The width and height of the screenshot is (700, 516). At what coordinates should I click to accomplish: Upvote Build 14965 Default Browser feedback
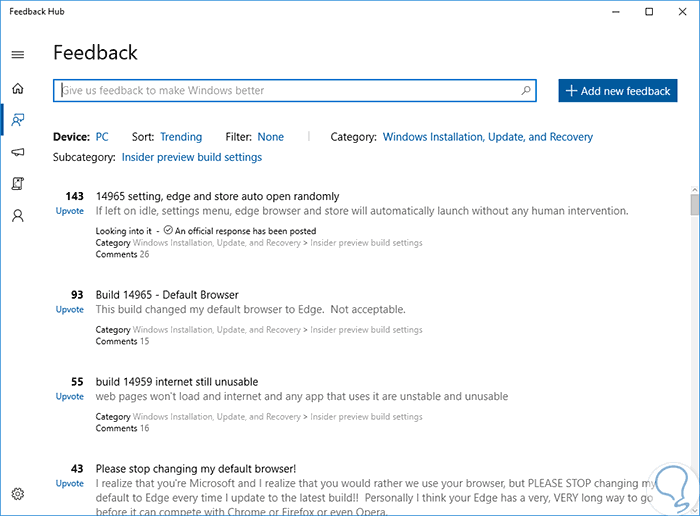pyautogui.click(x=70, y=310)
